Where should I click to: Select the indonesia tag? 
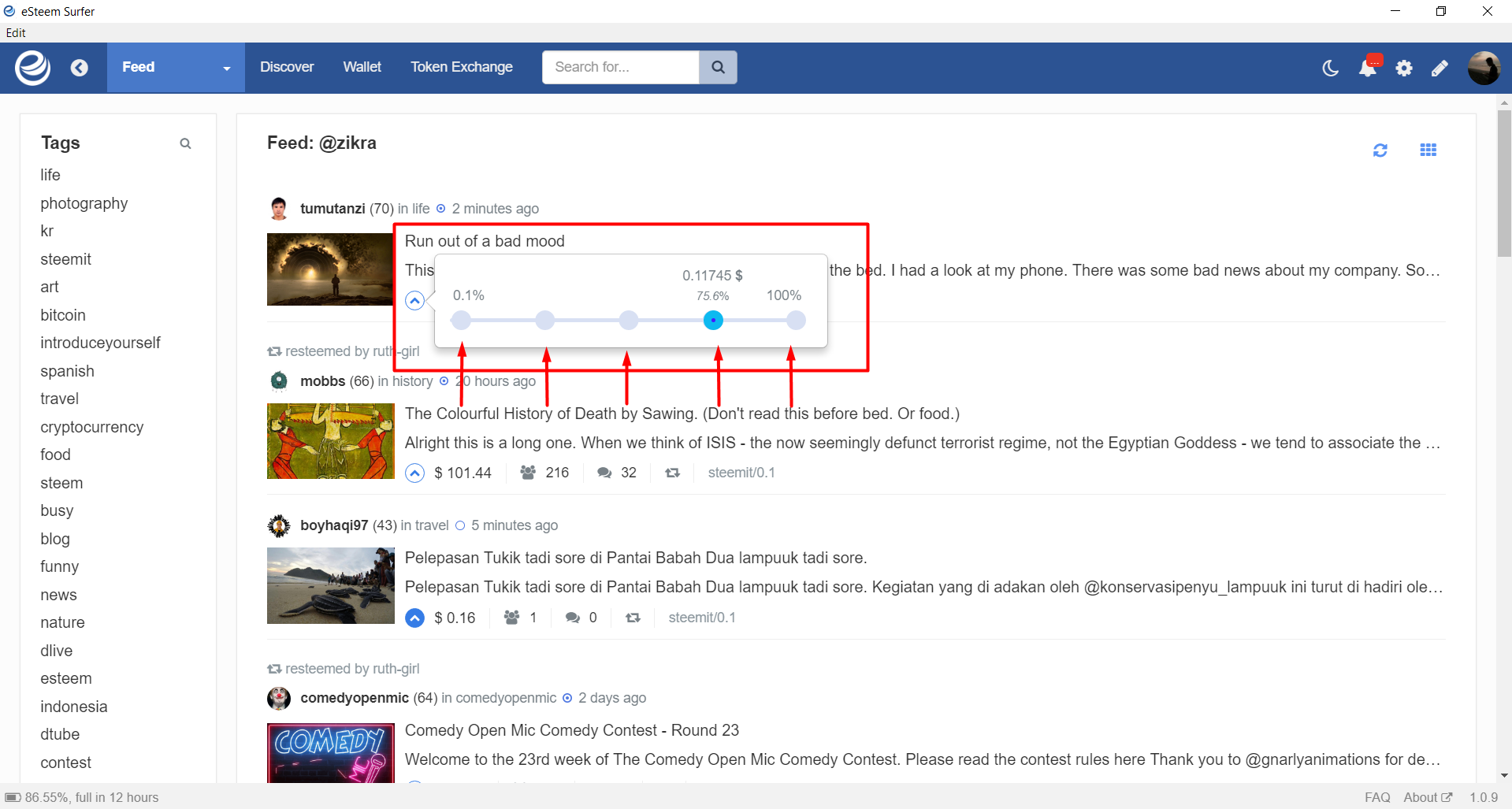click(74, 707)
